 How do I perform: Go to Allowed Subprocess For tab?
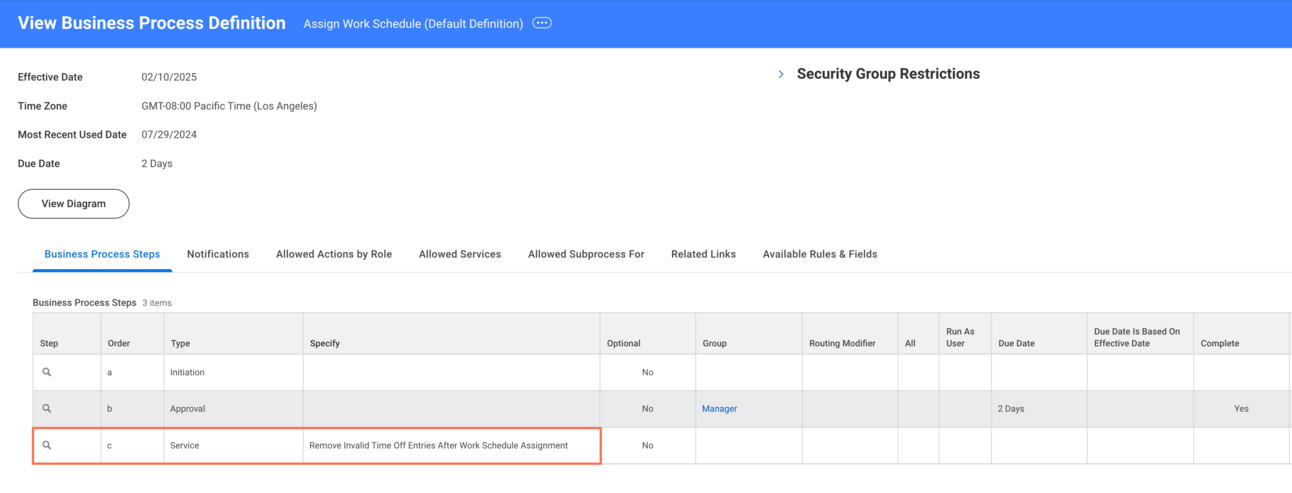pyautogui.click(x=586, y=254)
